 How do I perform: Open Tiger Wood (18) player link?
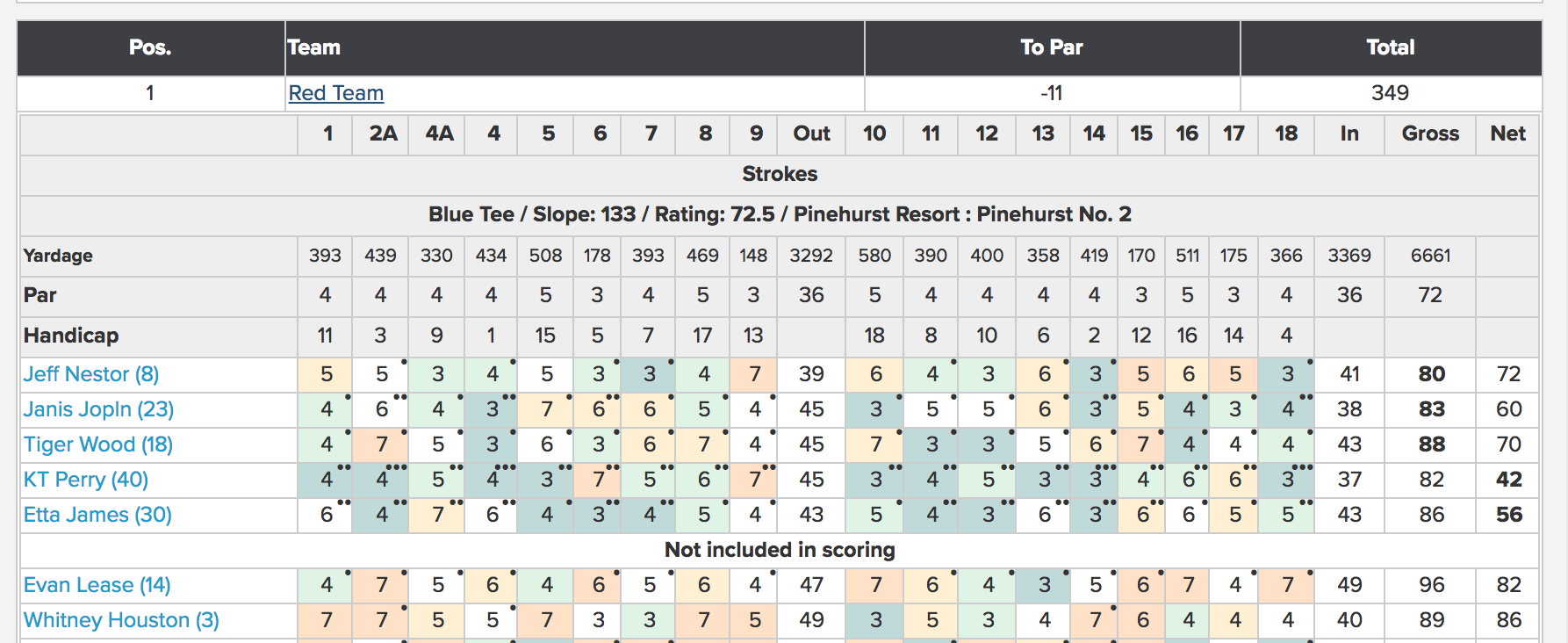pos(98,444)
